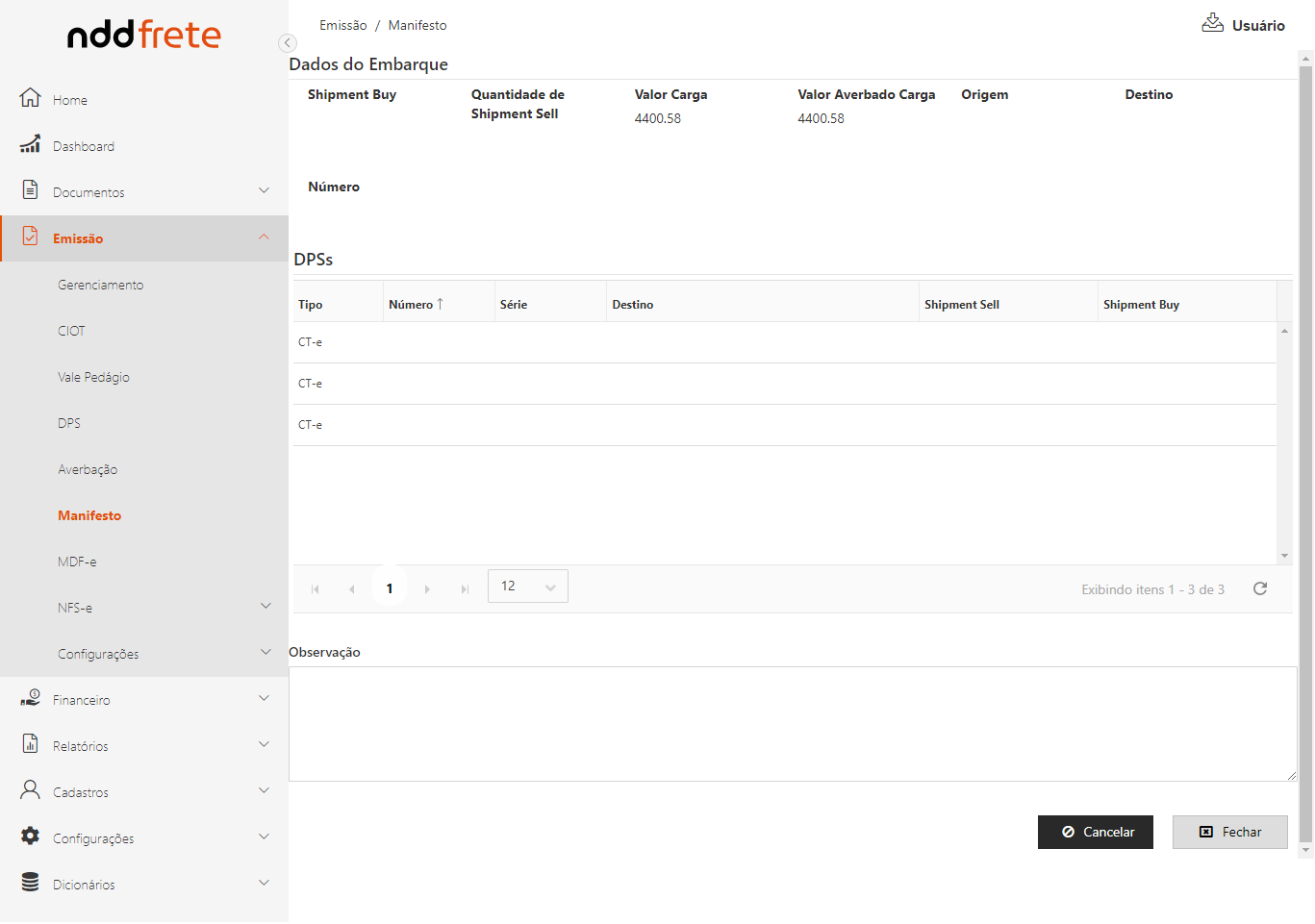Viewport: 1315px width, 924px height.
Task: Sort the grid by Número column header
Action: tap(412, 305)
